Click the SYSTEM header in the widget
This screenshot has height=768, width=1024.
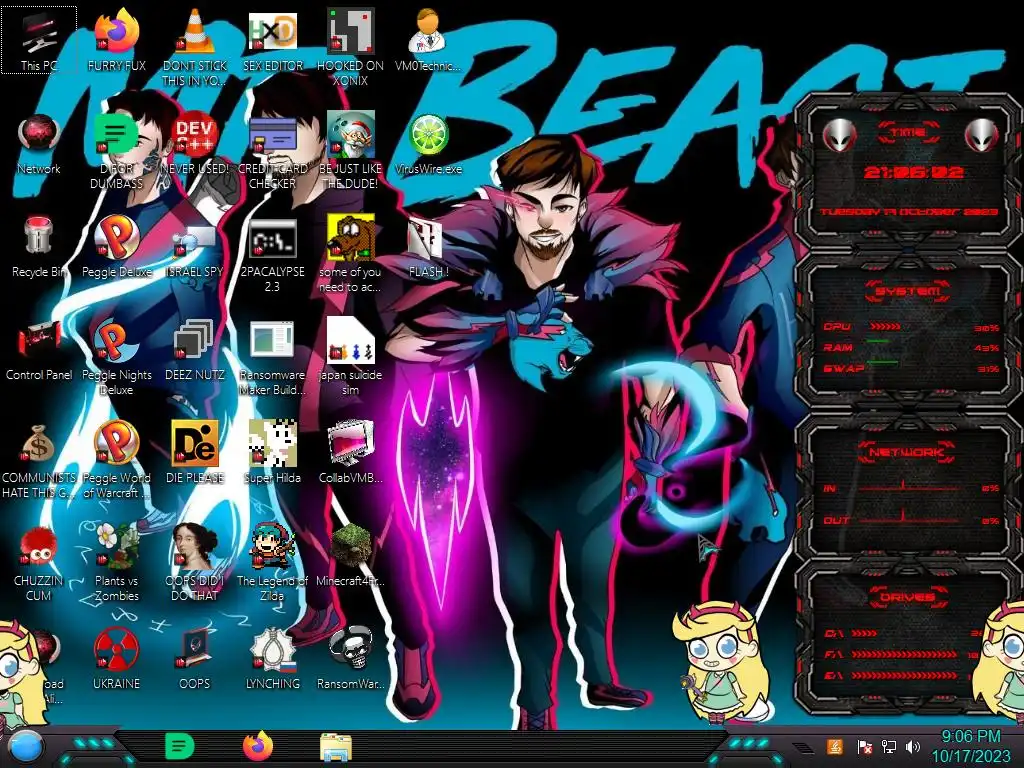(908, 291)
